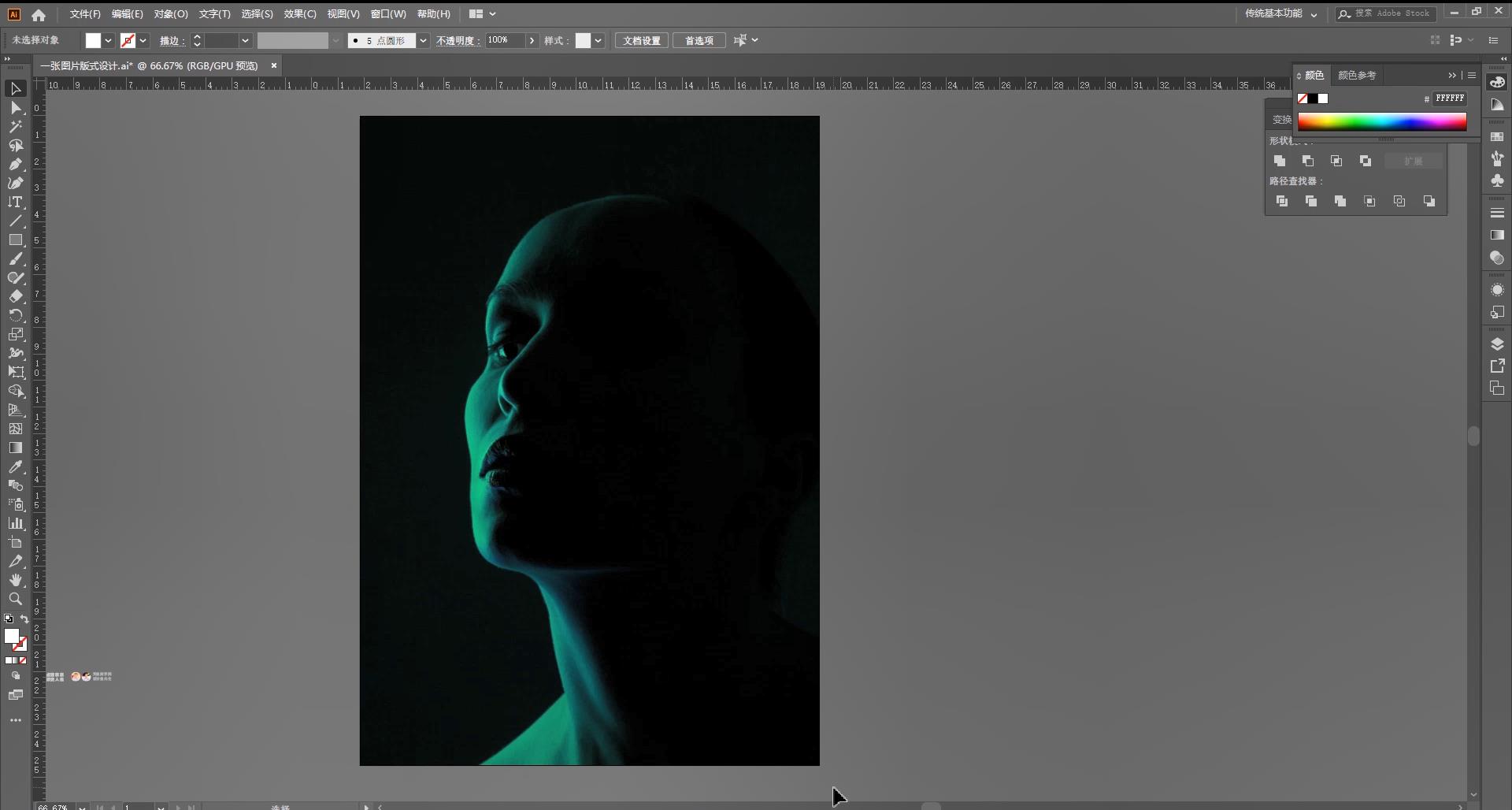Activate the Type tool
The height and width of the screenshot is (810, 1512).
coord(16,202)
